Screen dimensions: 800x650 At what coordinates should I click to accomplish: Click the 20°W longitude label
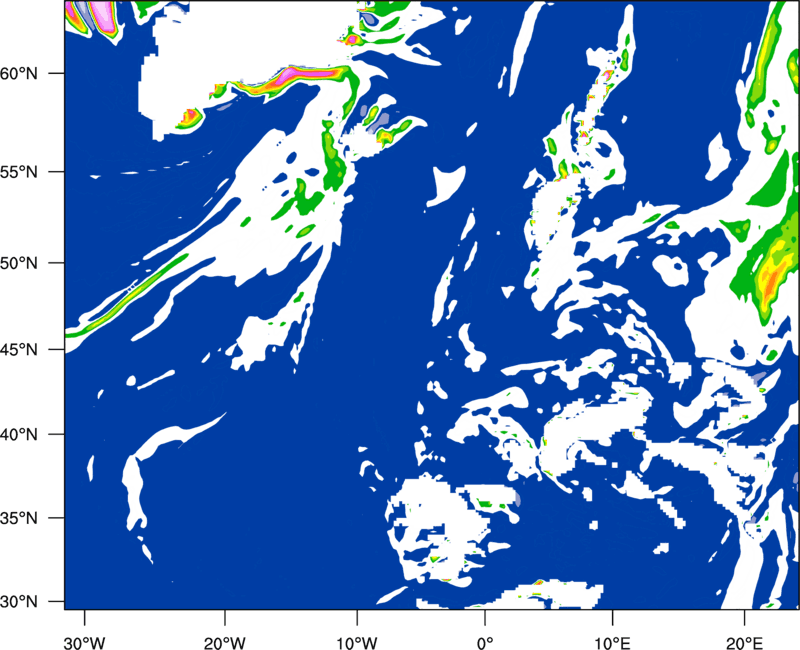[224, 643]
